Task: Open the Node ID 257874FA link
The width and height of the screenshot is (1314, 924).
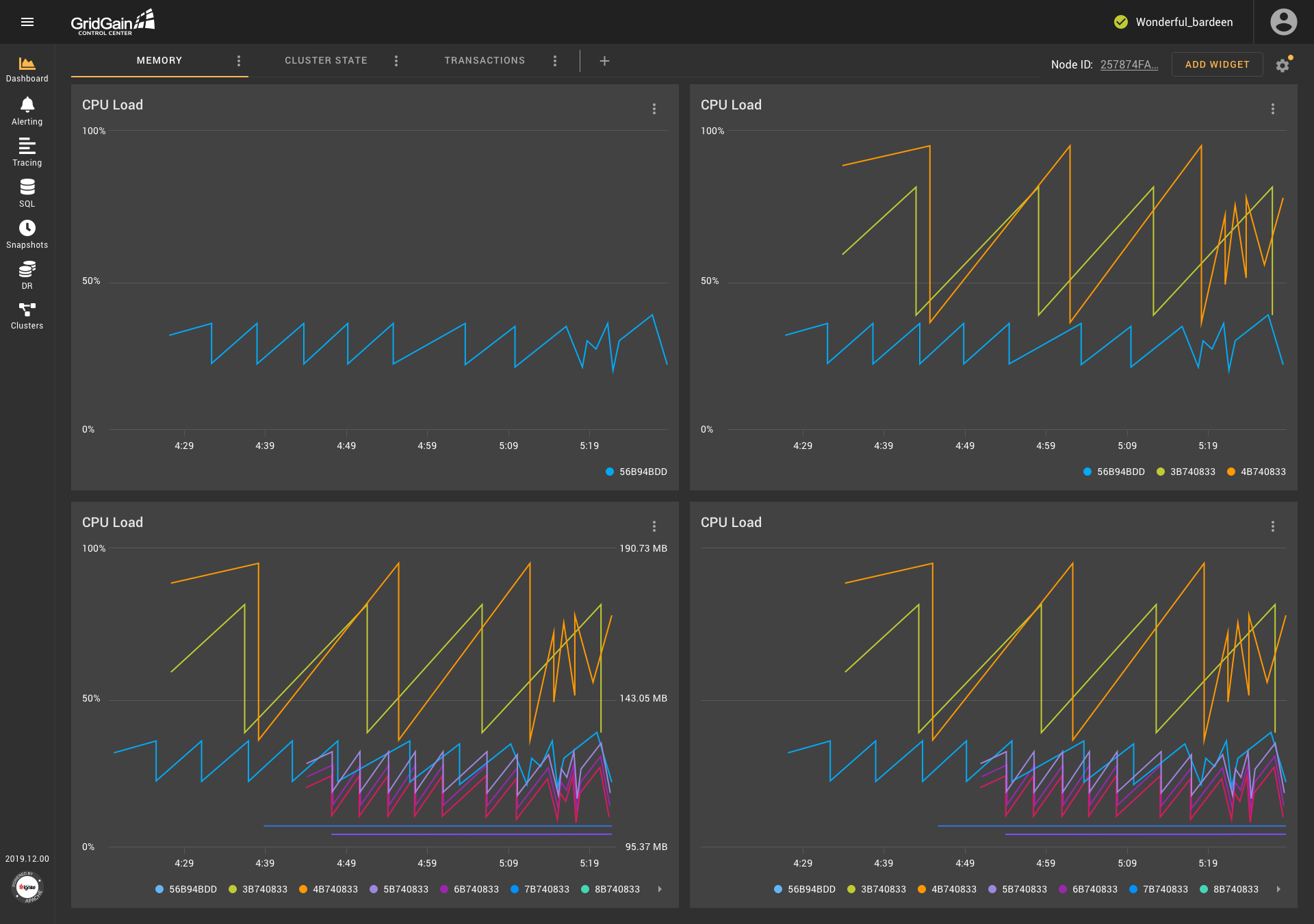Action: 1129,64
